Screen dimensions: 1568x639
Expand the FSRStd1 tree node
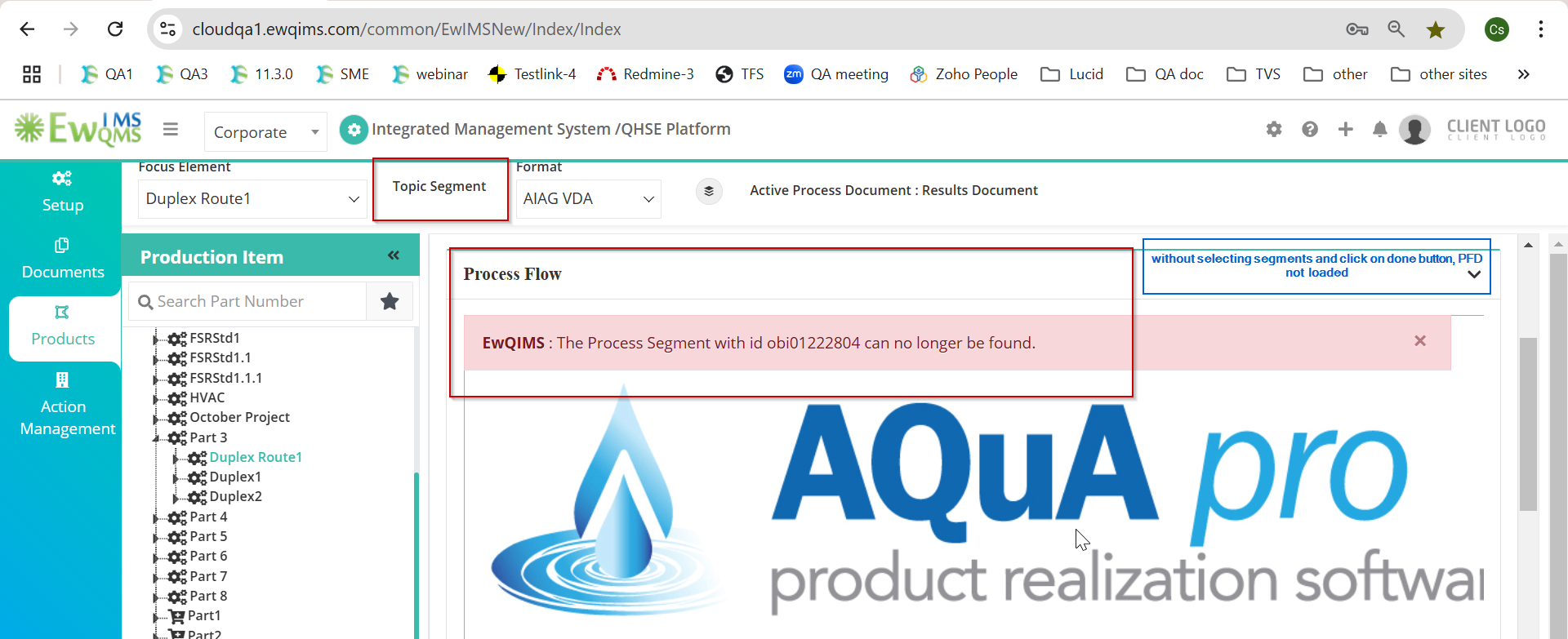click(156, 339)
